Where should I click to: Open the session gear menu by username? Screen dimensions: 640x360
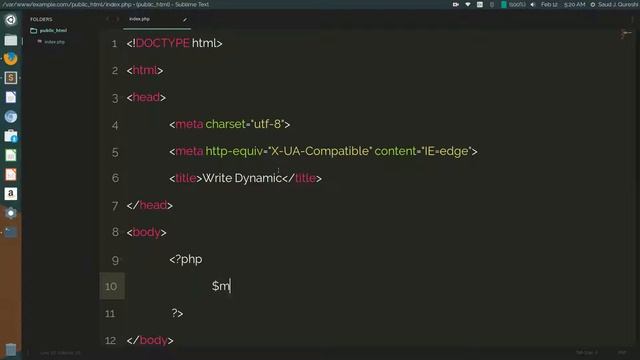[593, 4]
